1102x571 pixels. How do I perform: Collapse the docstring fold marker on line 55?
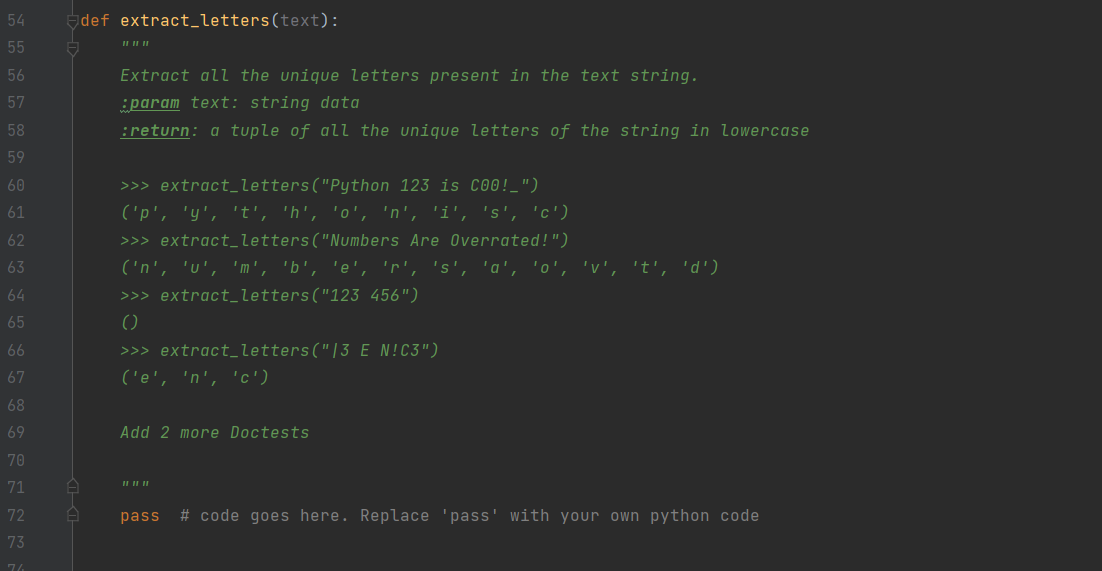(x=72, y=49)
